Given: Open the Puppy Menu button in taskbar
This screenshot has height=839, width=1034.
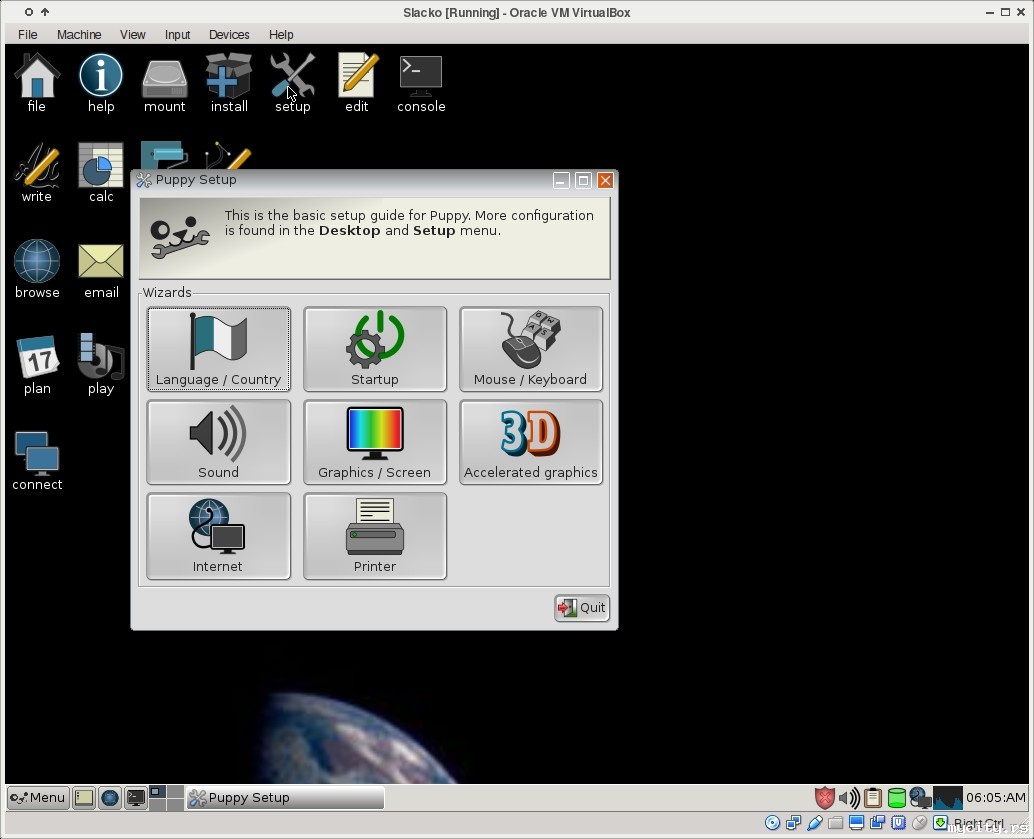Looking at the screenshot, I should 38,797.
